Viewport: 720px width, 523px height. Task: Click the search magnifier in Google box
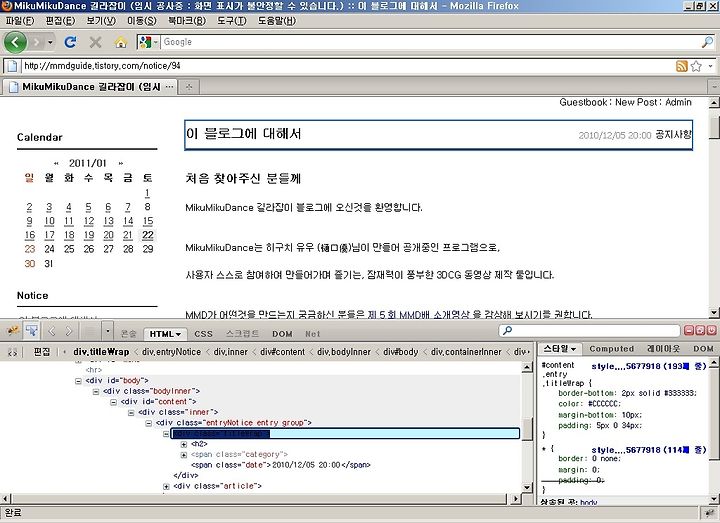click(x=707, y=42)
